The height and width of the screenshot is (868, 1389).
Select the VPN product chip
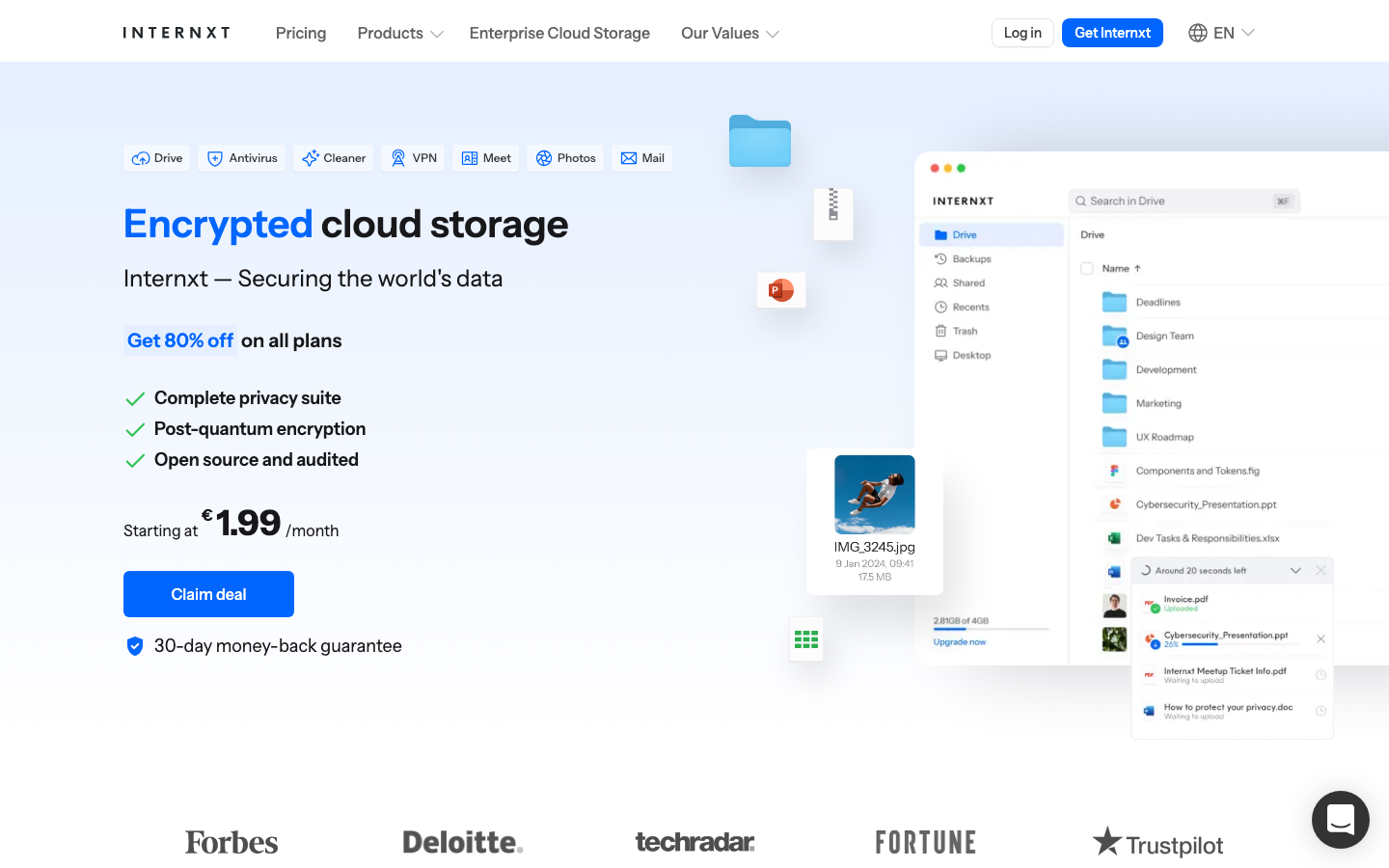tap(413, 158)
